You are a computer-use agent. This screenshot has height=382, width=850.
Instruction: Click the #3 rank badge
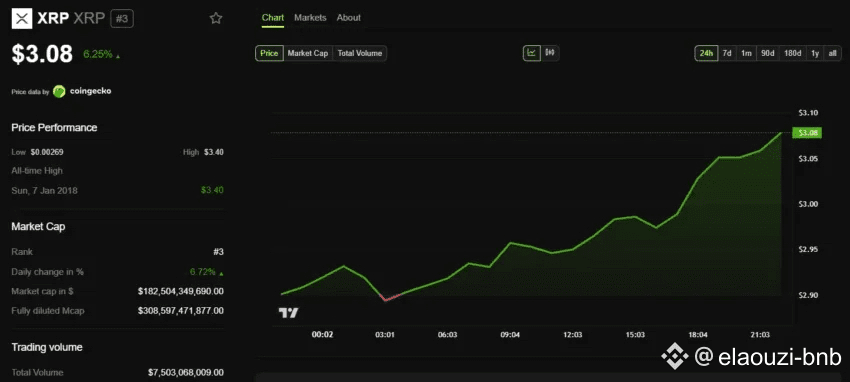[x=122, y=19]
